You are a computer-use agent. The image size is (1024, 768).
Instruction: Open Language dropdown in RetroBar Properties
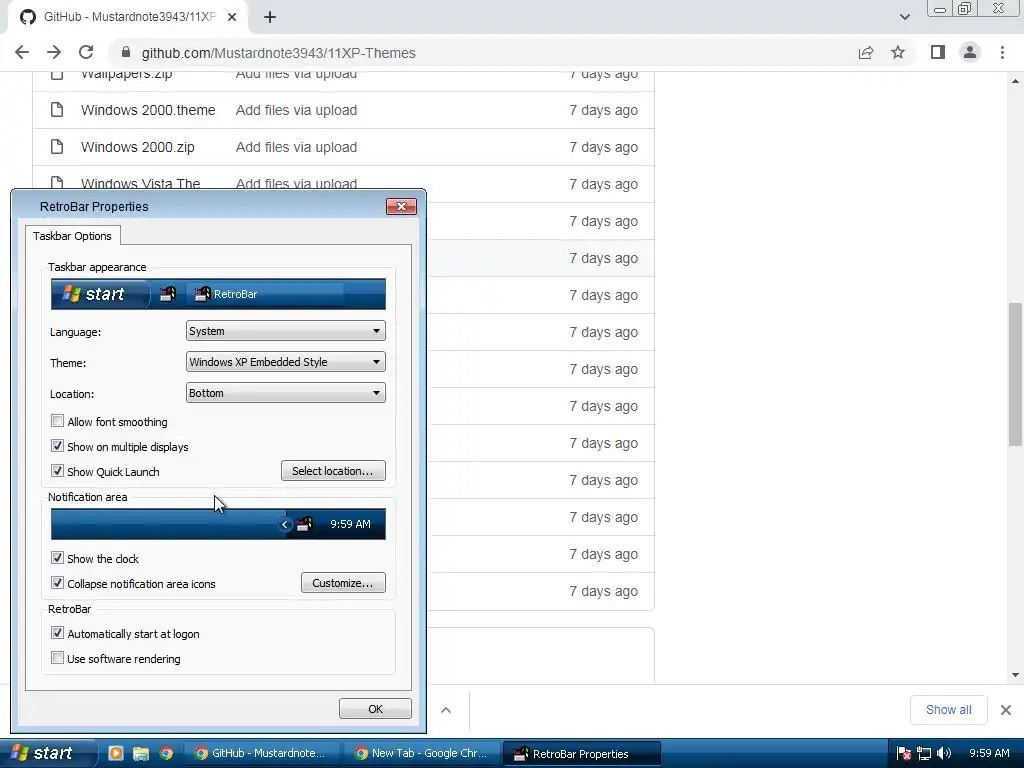coord(285,331)
